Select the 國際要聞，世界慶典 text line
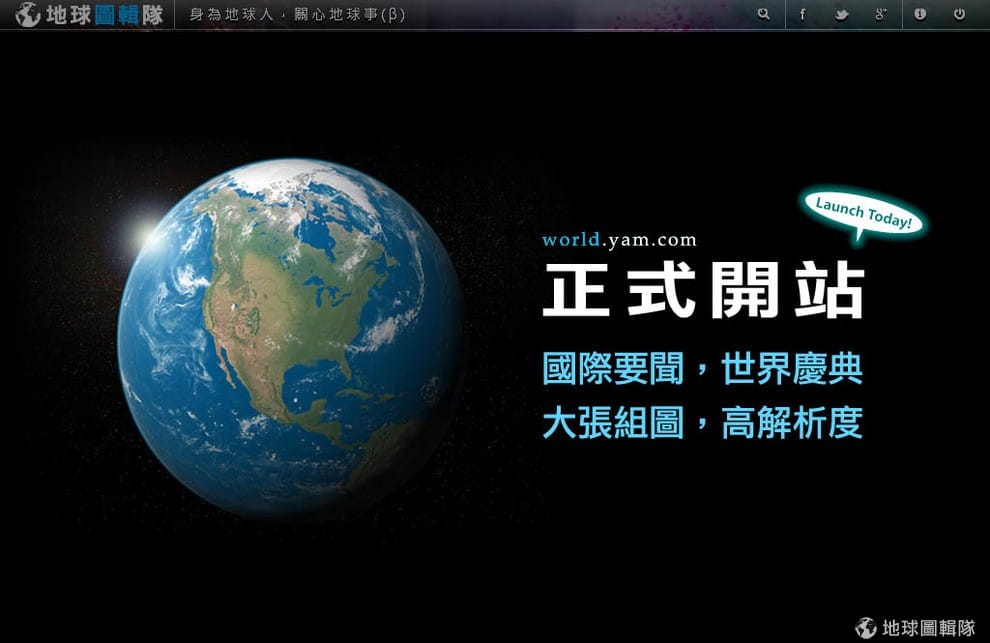The image size is (990, 643). point(702,369)
